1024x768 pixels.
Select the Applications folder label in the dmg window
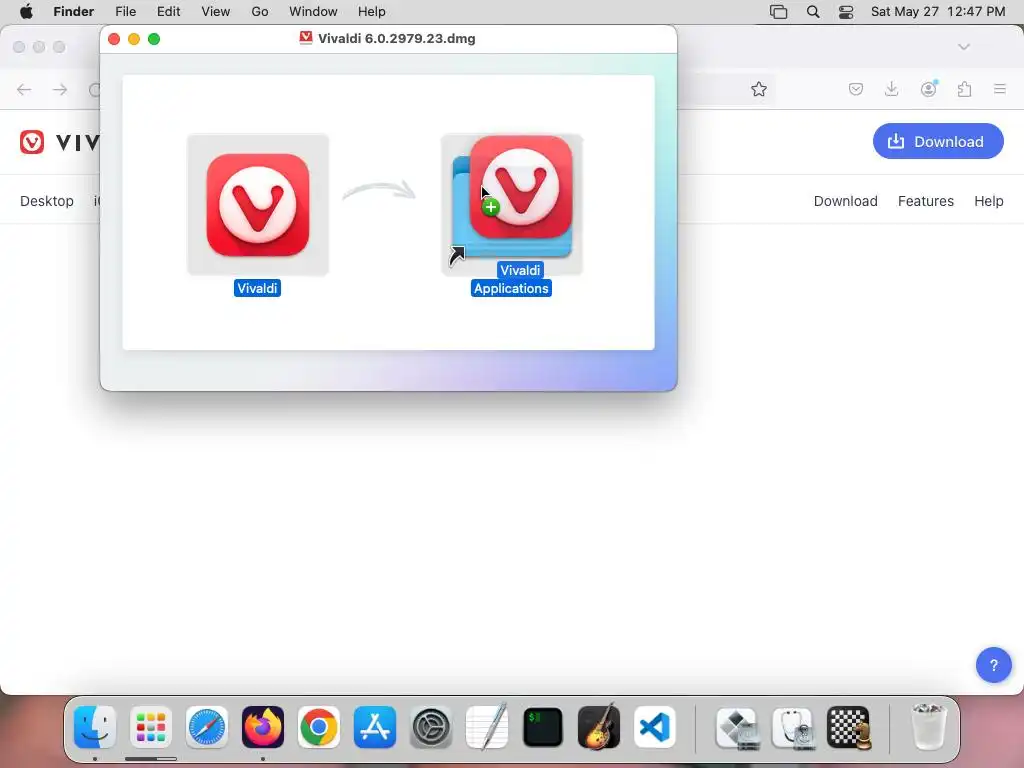(511, 289)
